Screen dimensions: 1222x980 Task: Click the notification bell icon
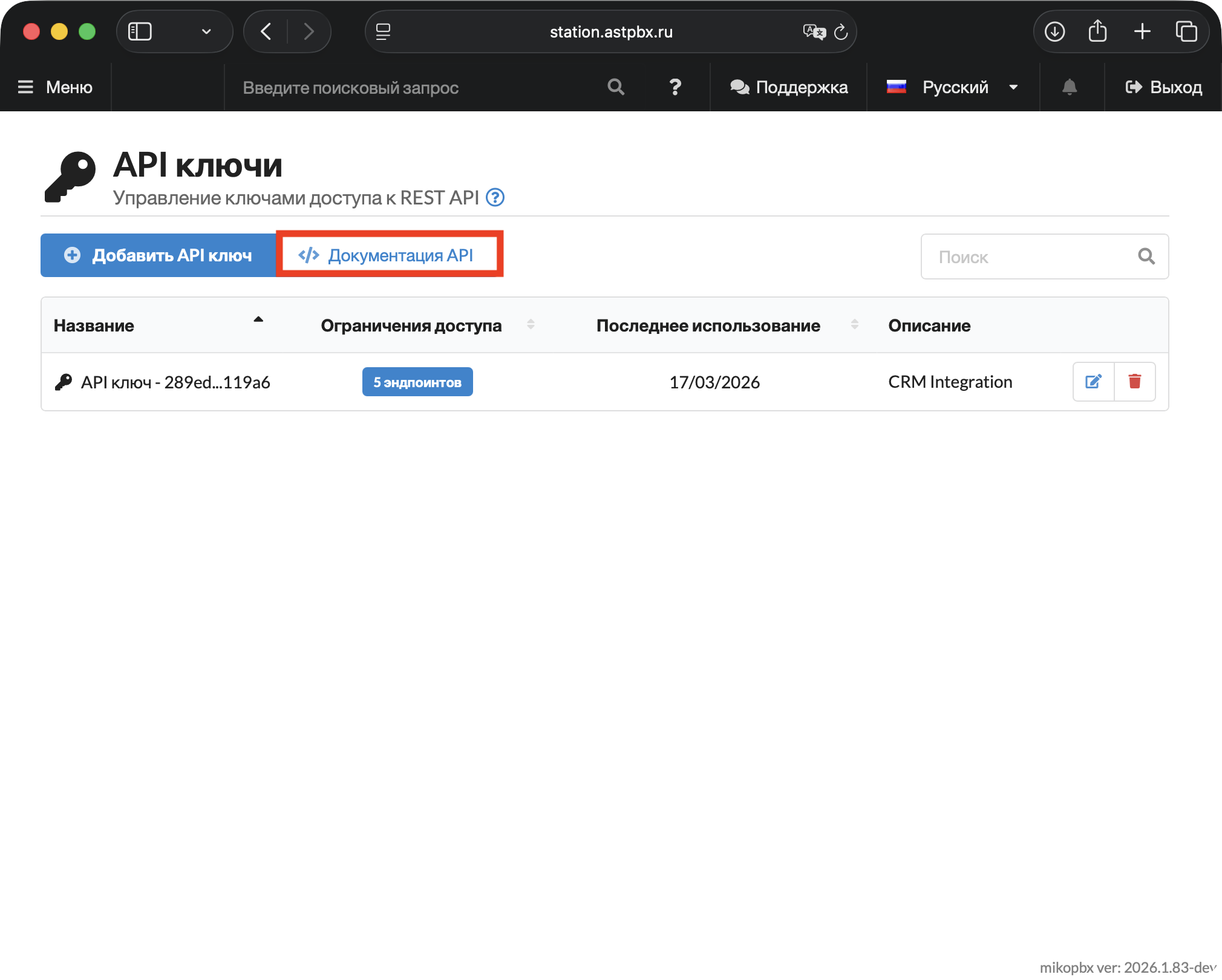(1070, 87)
